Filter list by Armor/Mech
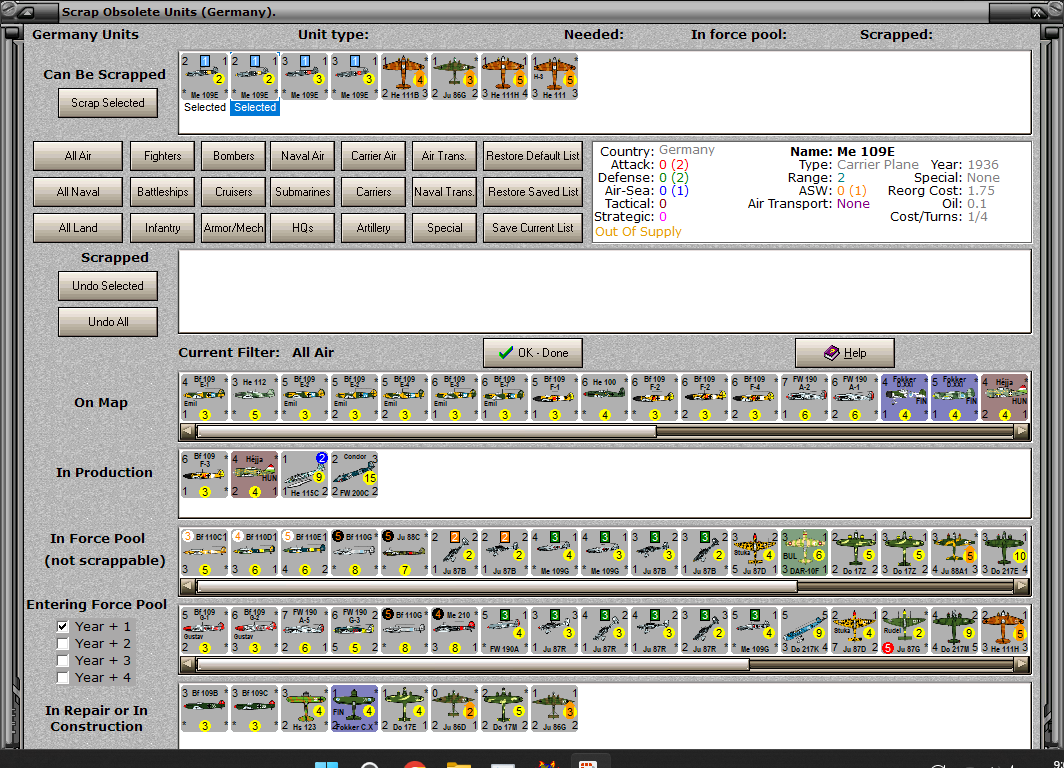This screenshot has height=768, width=1064. point(233,228)
